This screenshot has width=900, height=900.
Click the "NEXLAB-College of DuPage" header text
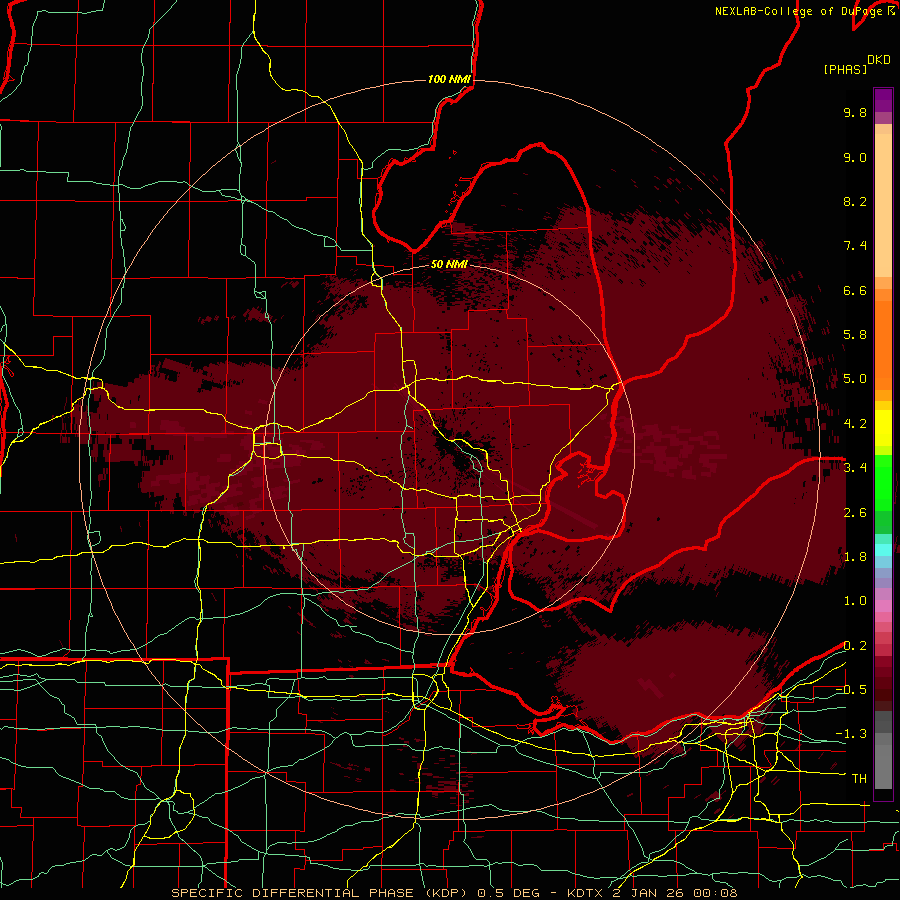click(799, 11)
